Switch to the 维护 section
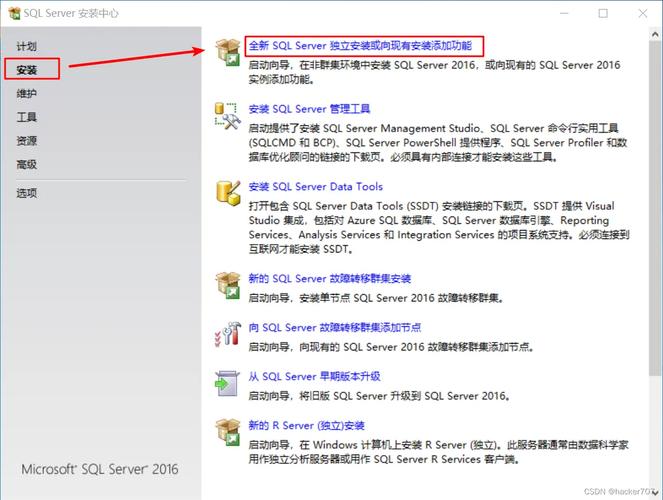The height and width of the screenshot is (500, 663). [27, 94]
